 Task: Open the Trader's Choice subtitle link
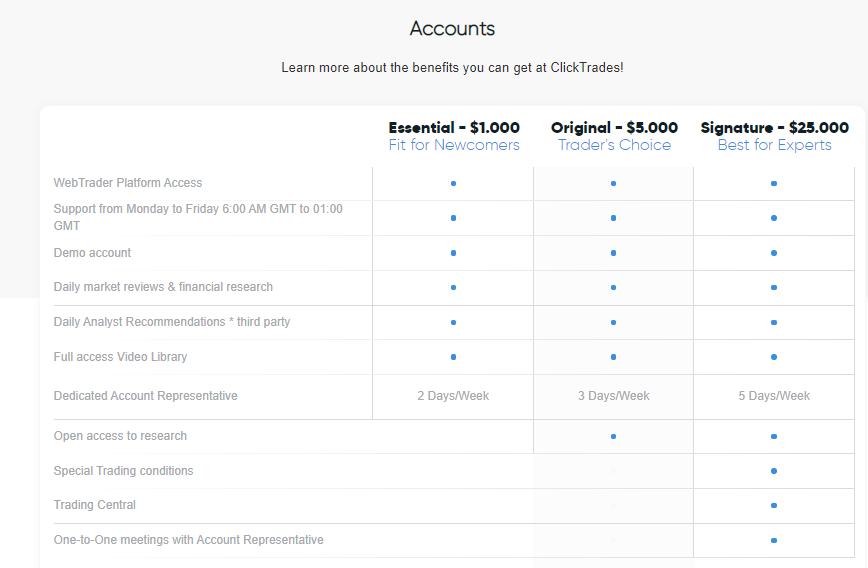614,145
